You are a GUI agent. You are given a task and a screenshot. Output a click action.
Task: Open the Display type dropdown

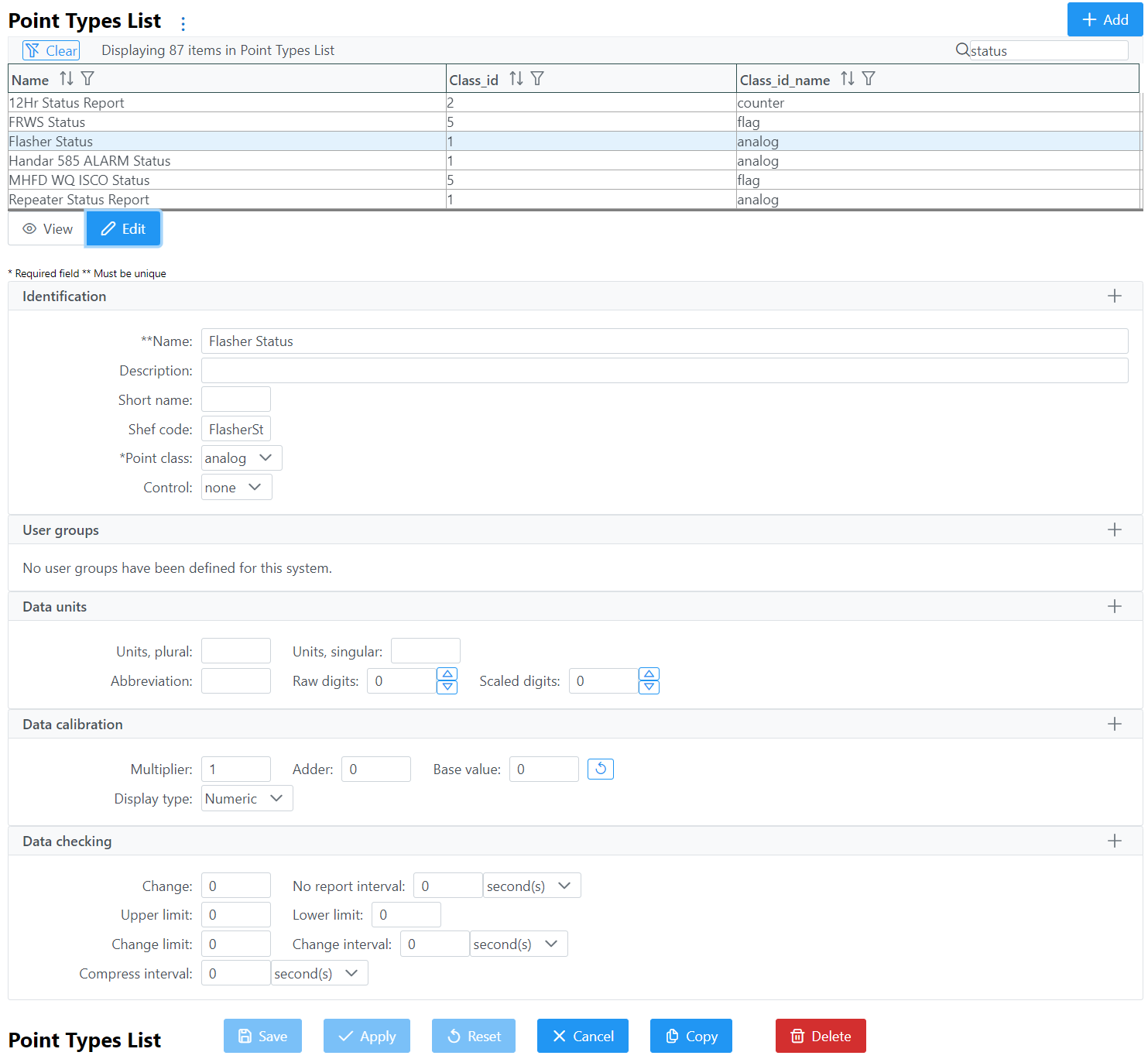(246, 798)
